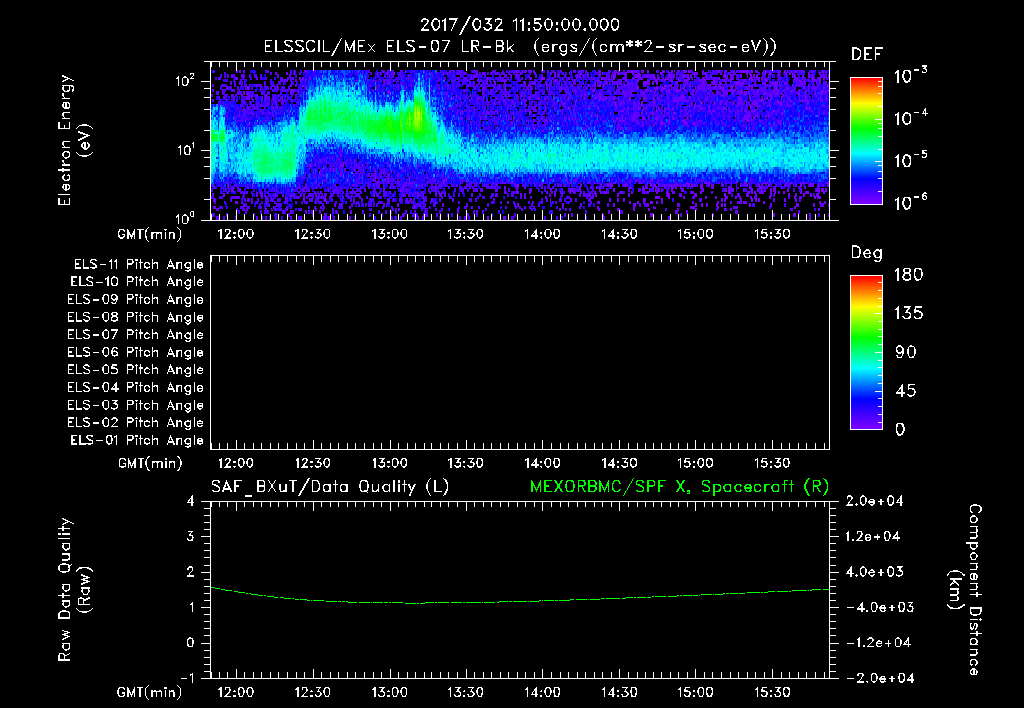Screen dimensions: 1024x708
Task: Click the 14:00 tick under the pitch angle panel
Action: [x=542, y=463]
